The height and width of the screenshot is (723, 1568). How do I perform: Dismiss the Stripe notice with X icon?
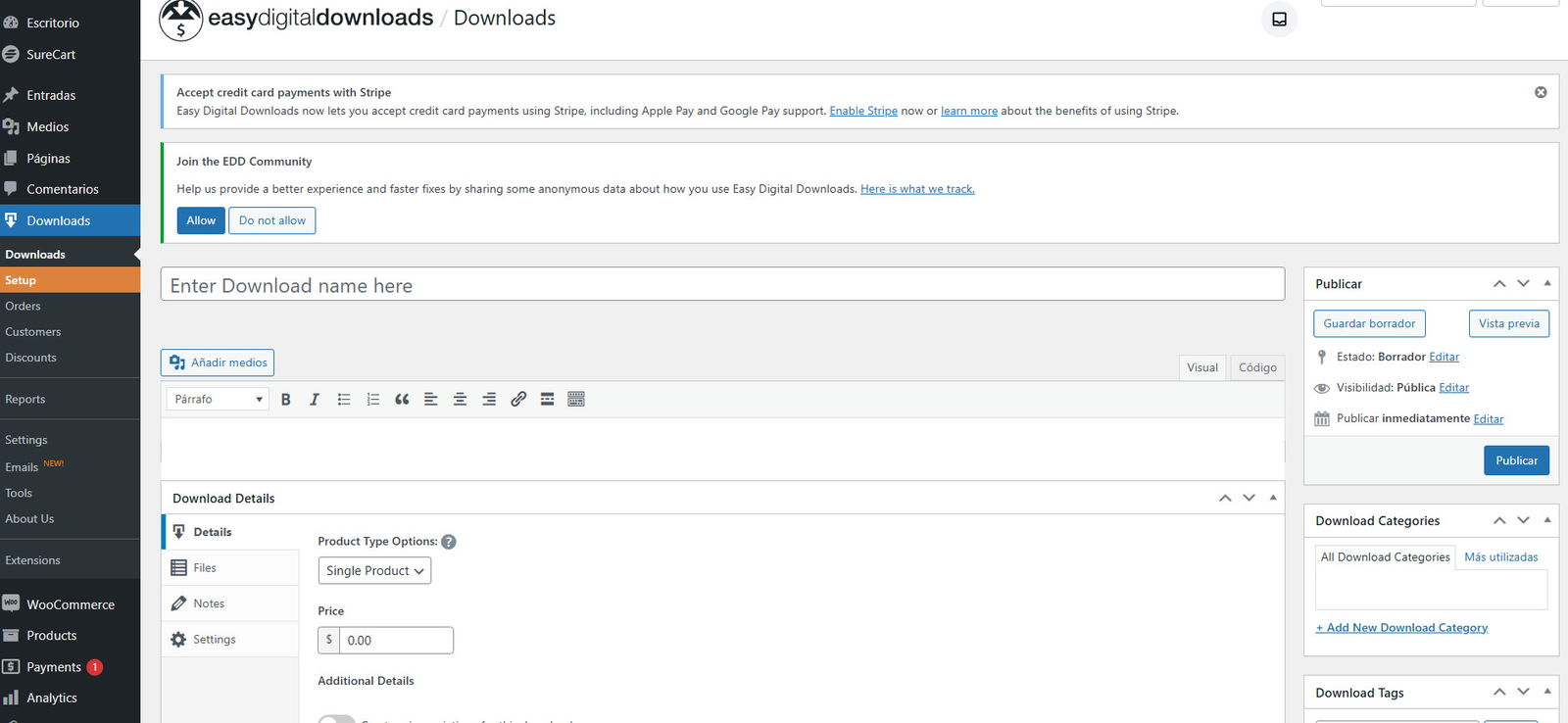coord(1541,92)
